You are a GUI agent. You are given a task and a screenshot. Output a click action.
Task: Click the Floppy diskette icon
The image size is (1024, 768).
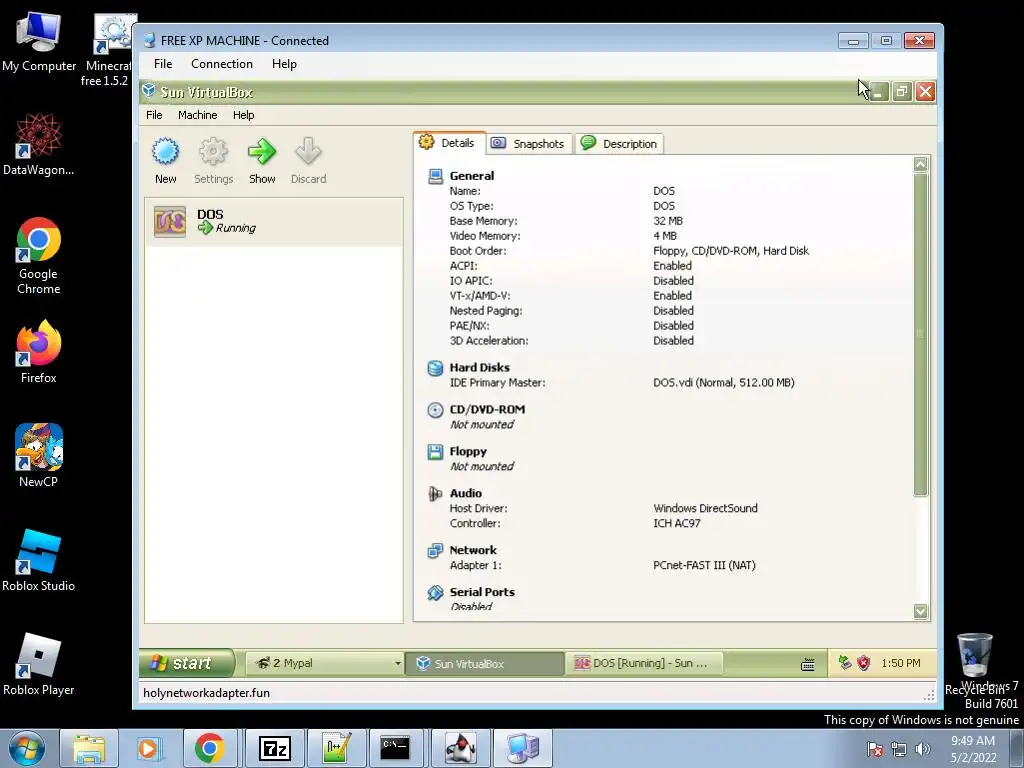435,451
